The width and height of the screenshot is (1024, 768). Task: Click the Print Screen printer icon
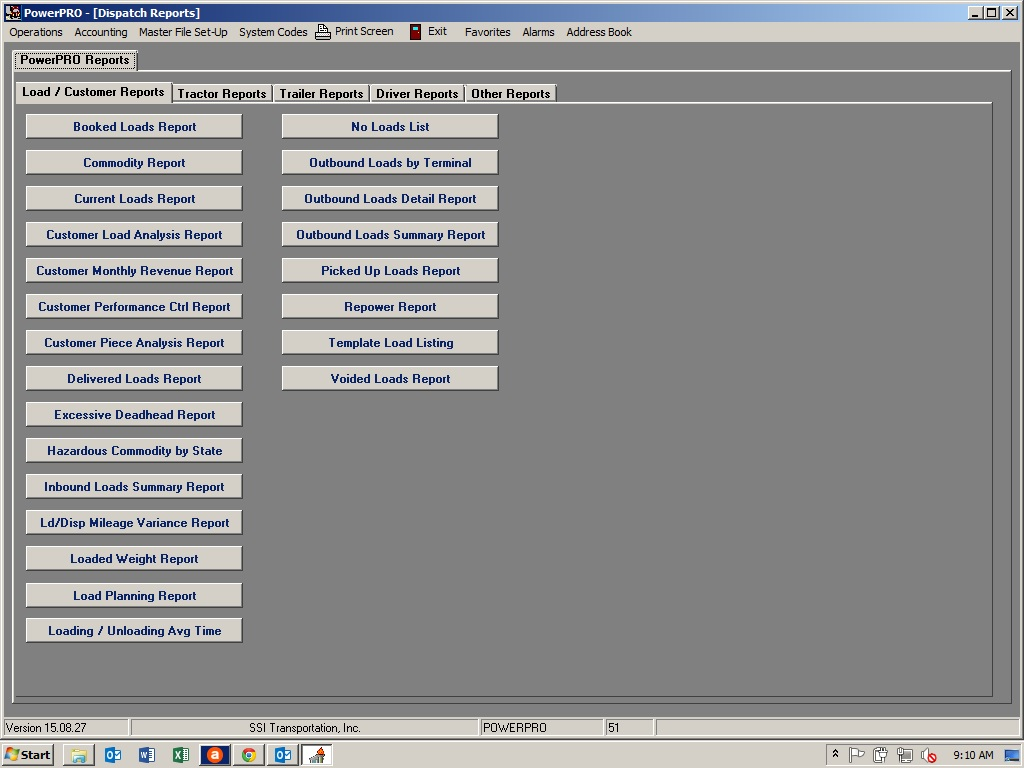(323, 32)
